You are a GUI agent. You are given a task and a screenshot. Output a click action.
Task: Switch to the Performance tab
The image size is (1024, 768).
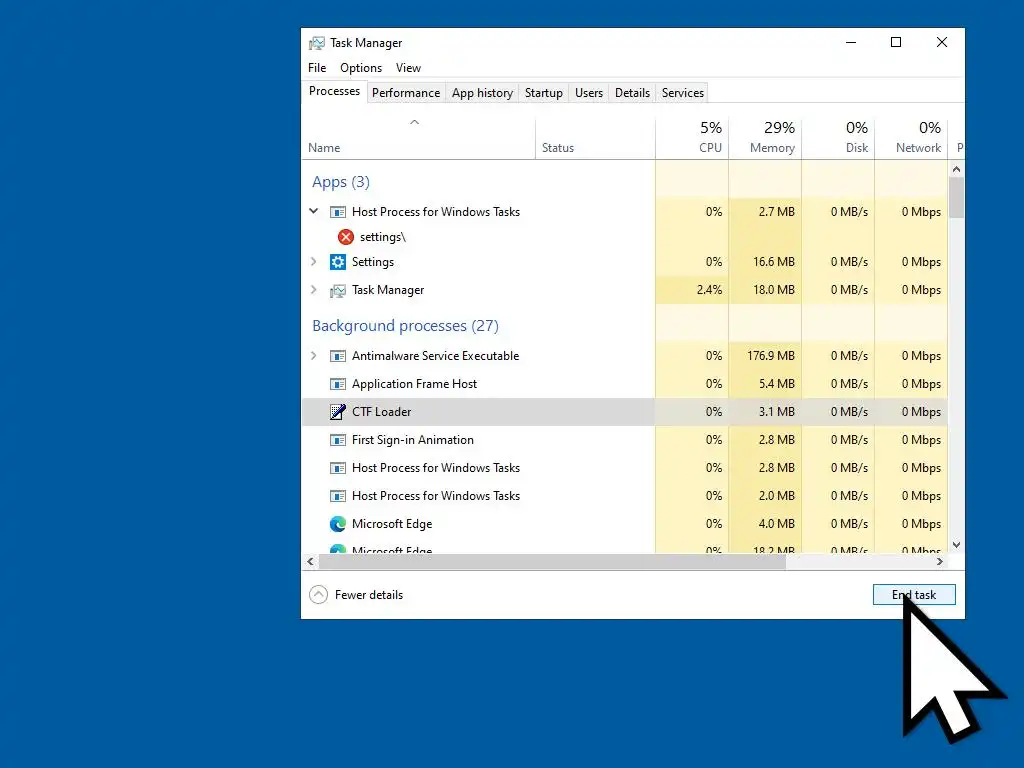point(406,93)
